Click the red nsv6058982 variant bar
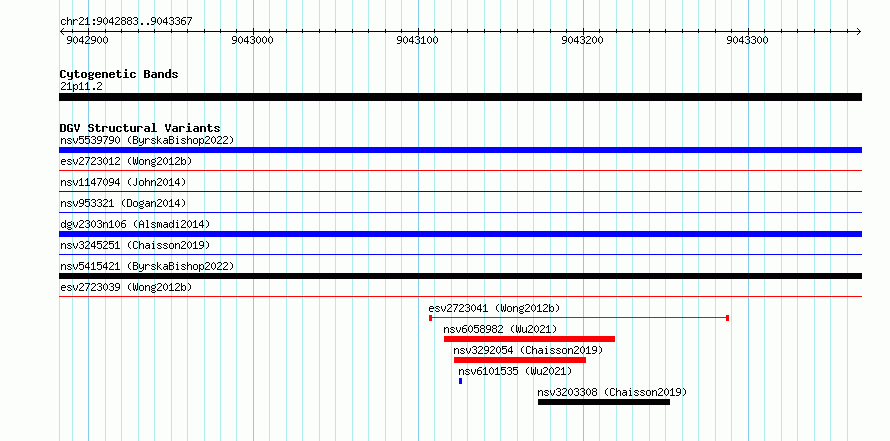The height and width of the screenshot is (441, 890). click(530, 339)
